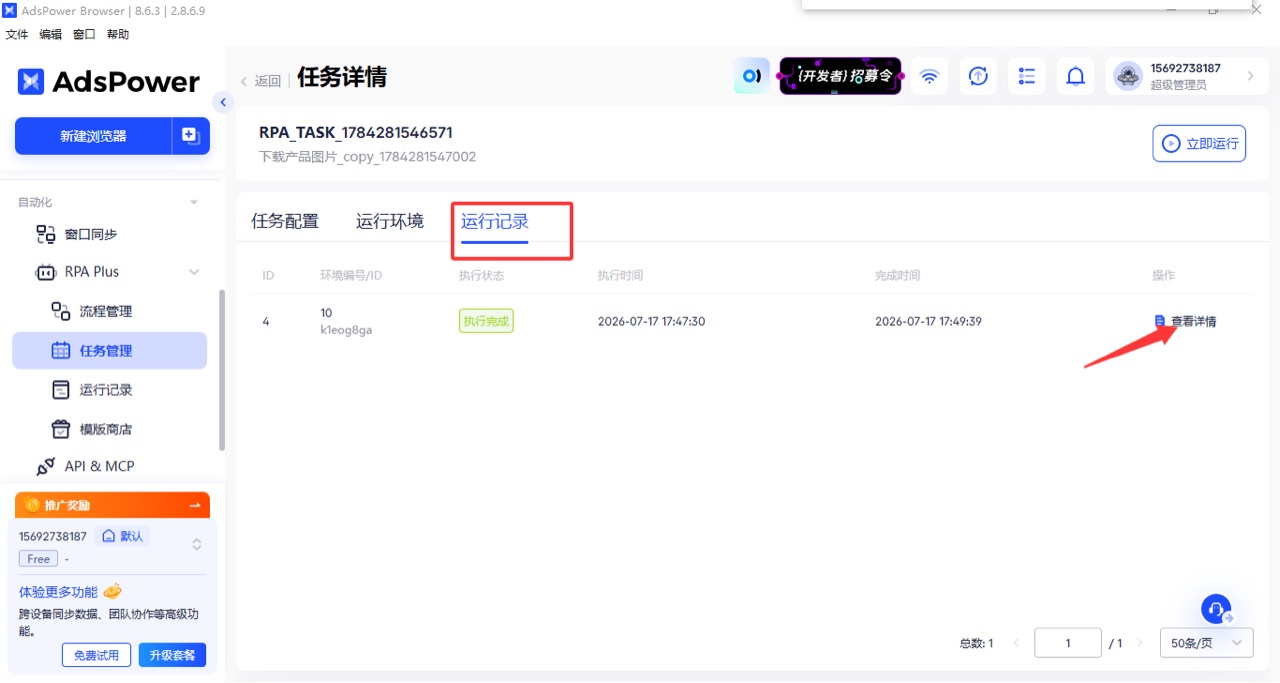1280x683 pixels.
Task: Expand the account switcher arrows
Action: point(197,544)
